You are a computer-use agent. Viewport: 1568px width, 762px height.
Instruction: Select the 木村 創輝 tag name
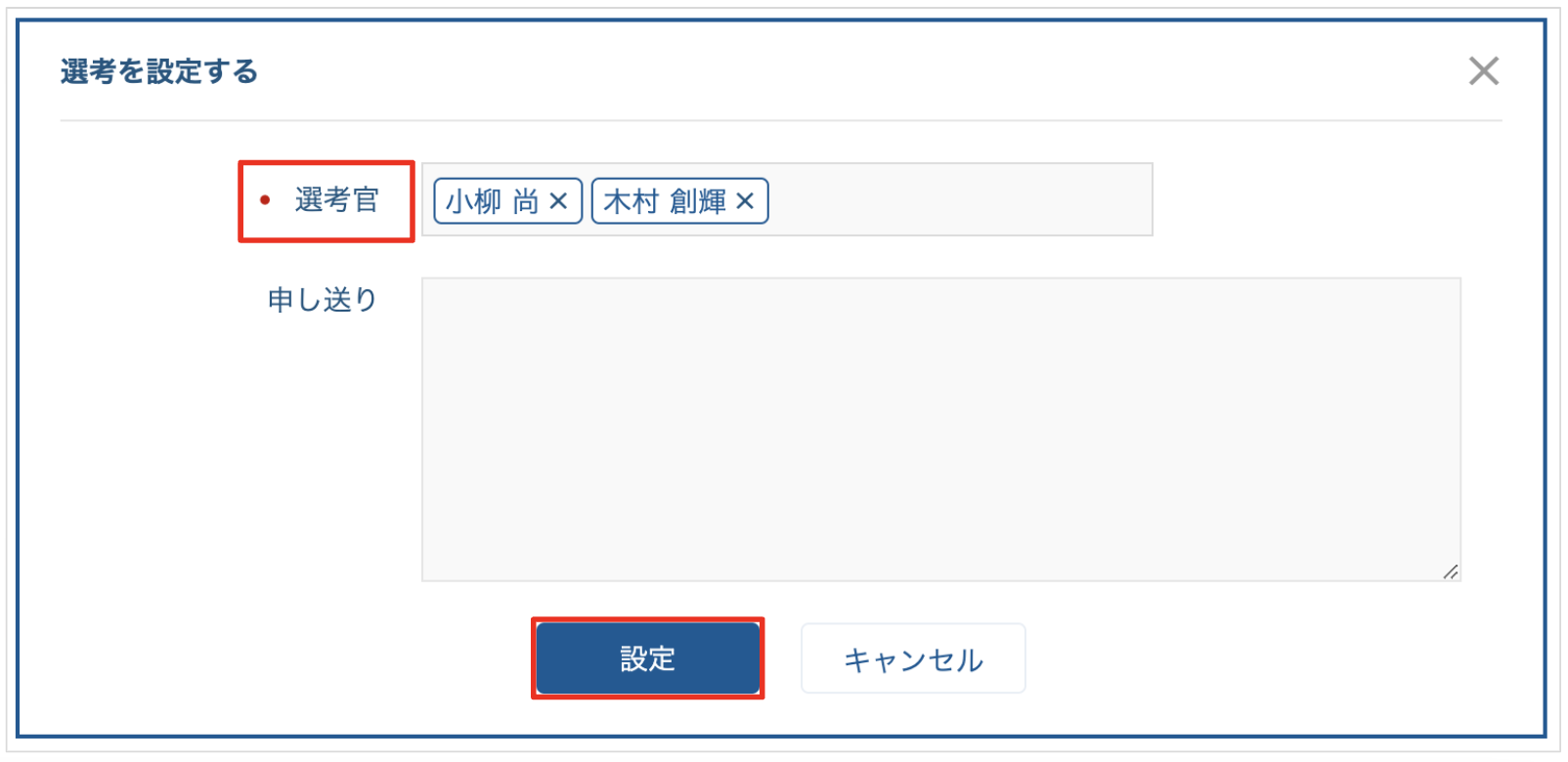coord(665,201)
